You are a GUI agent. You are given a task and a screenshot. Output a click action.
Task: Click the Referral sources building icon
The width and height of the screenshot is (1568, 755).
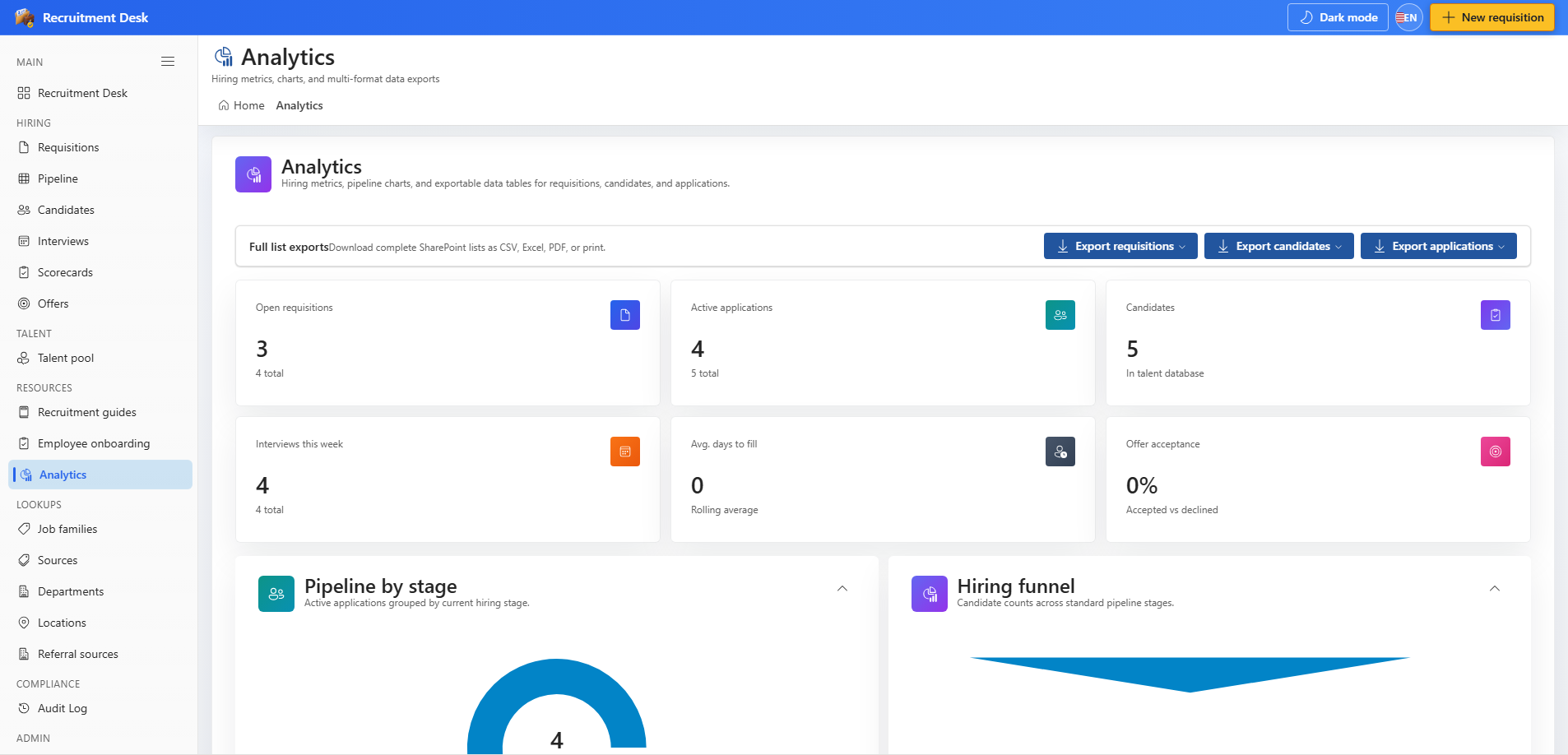coord(24,654)
